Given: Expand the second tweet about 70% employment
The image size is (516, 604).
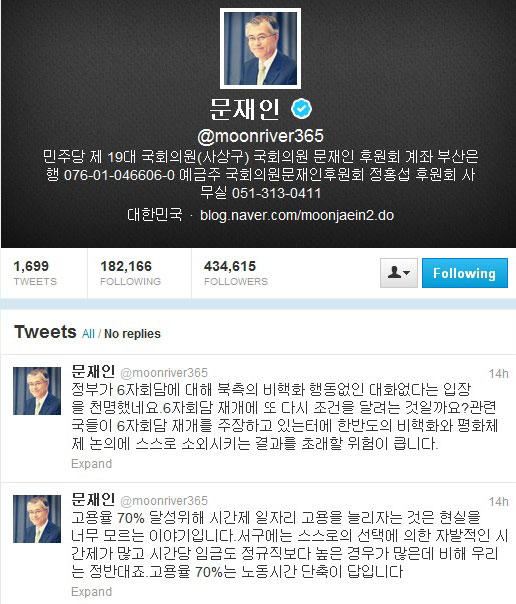Looking at the screenshot, I should click(92, 591).
